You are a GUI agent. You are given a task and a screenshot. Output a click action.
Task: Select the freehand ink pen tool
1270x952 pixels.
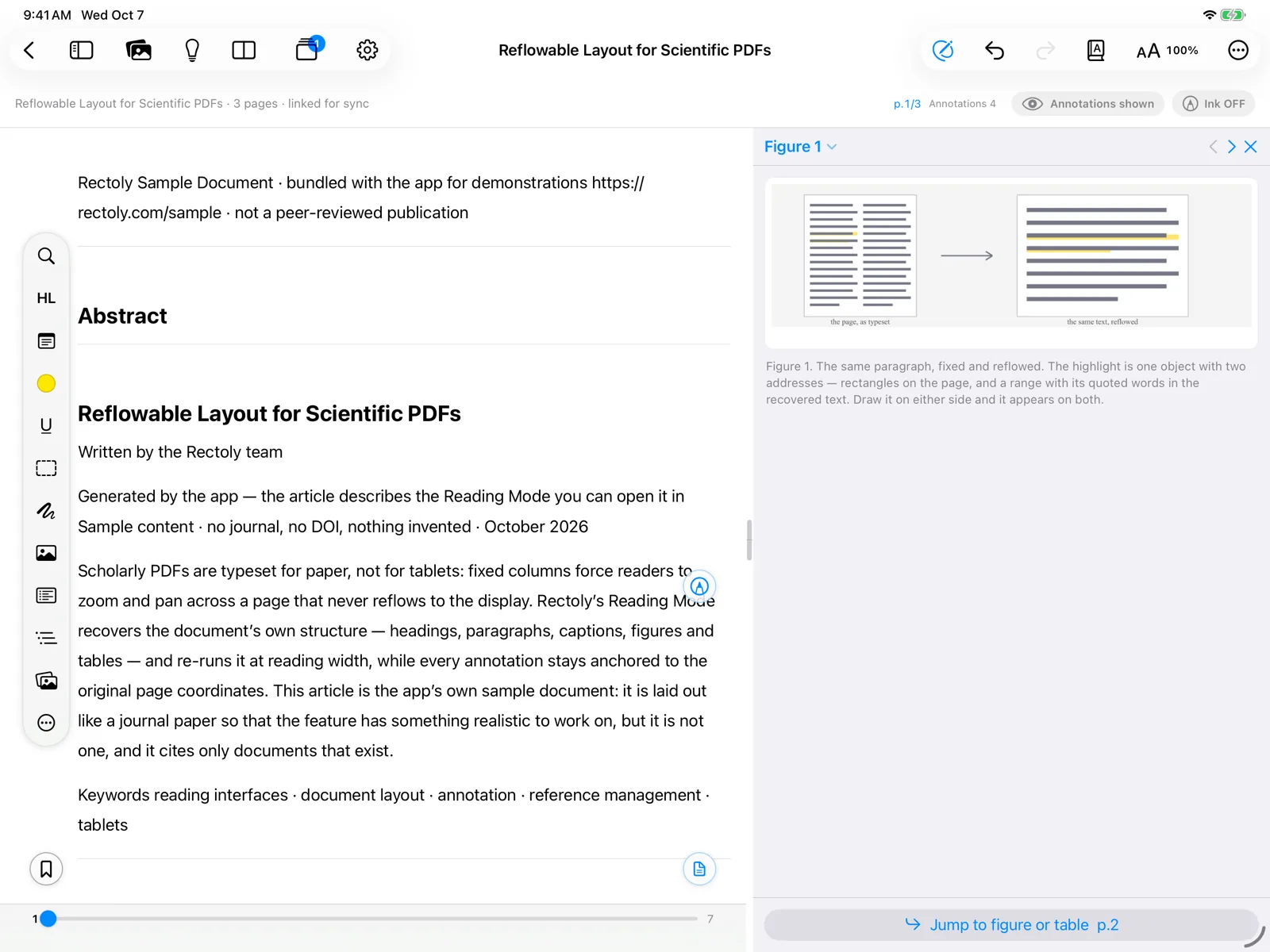tap(46, 511)
